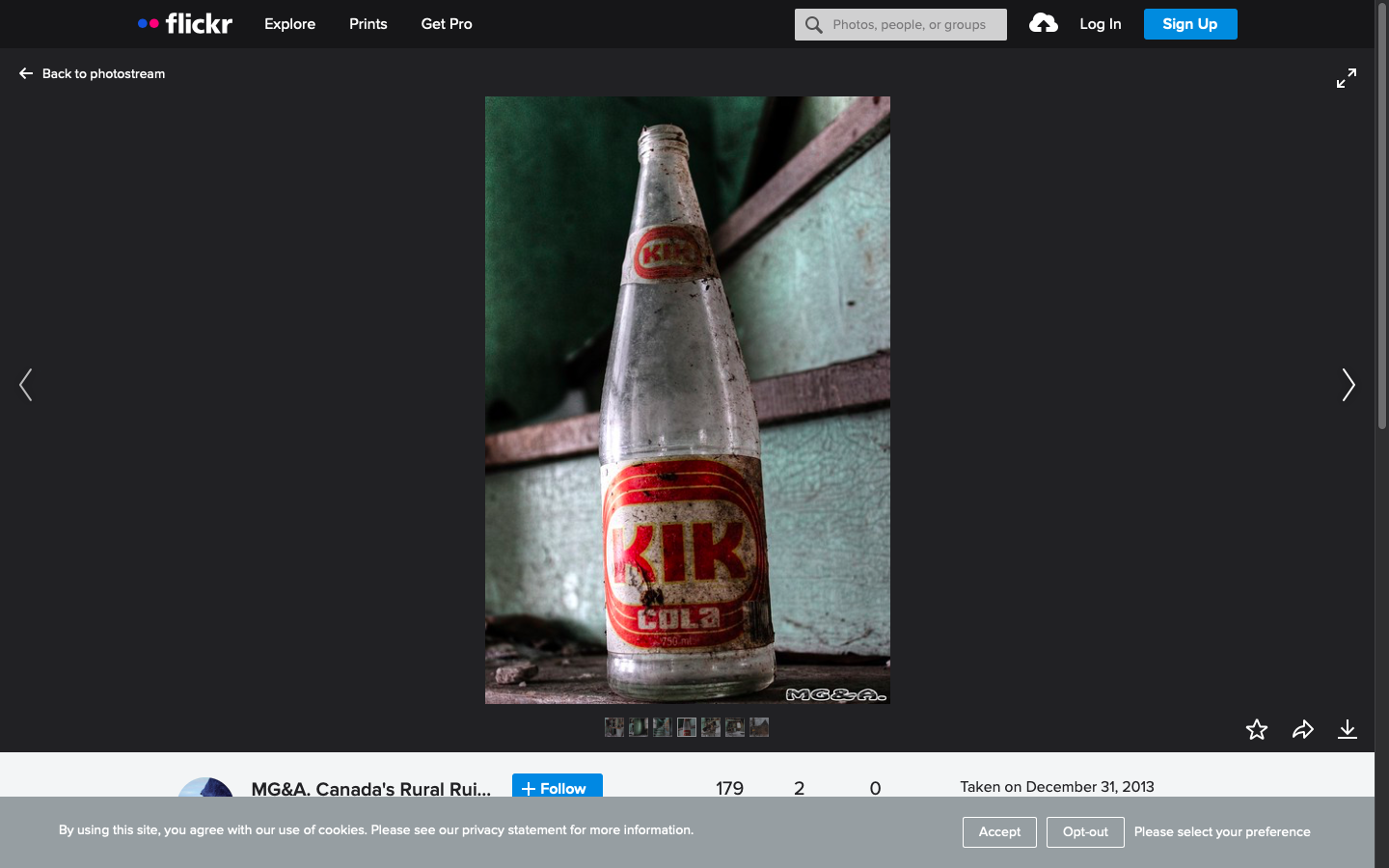Open MG&A. Canada's Rural Rui... profile name
Viewport: 1389px width, 868px height.
pos(371,788)
